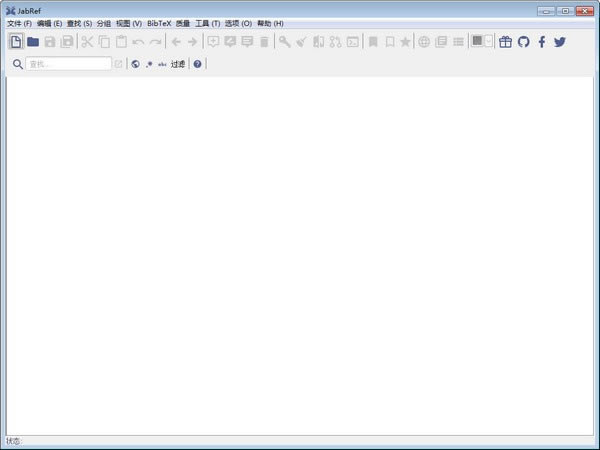The height and width of the screenshot is (450, 600).
Task: Expand the 选项 (O) menu
Action: pos(239,23)
